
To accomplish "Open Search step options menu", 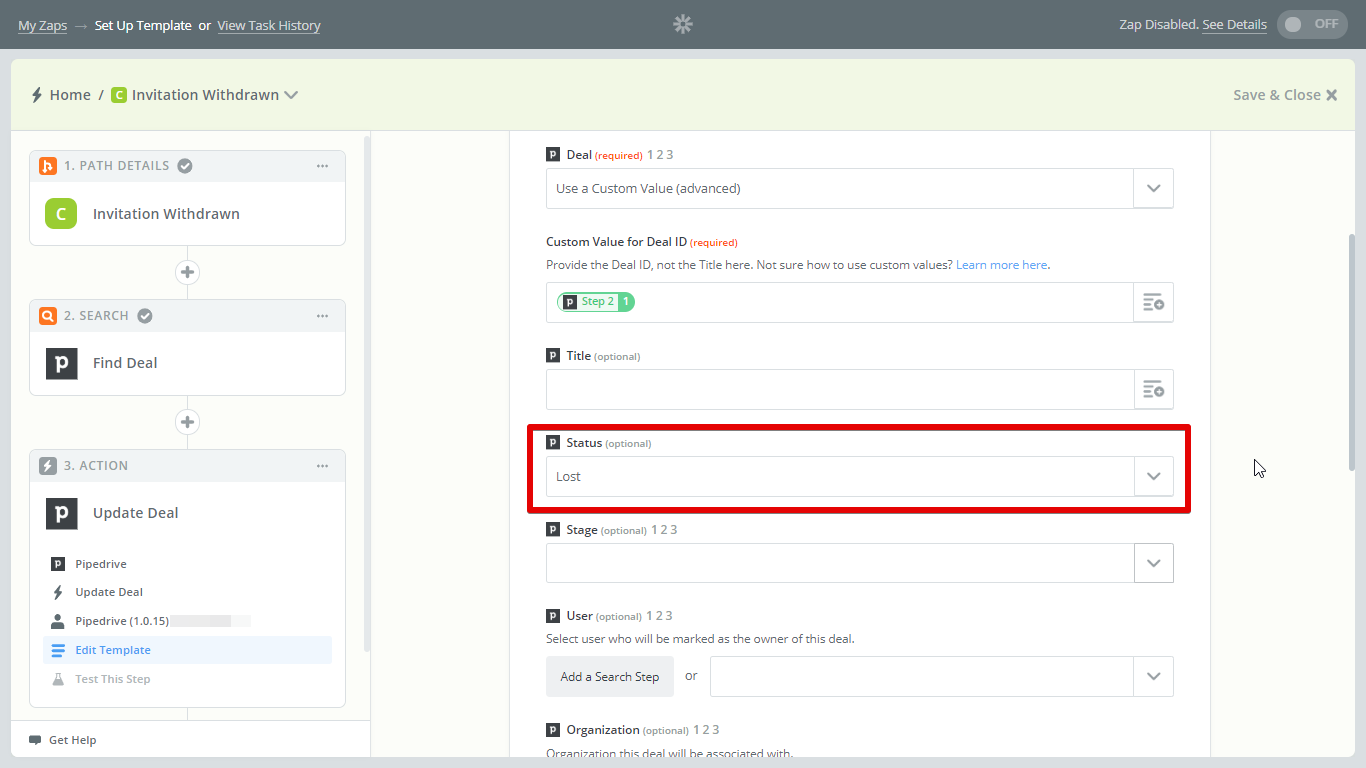I will click(322, 316).
